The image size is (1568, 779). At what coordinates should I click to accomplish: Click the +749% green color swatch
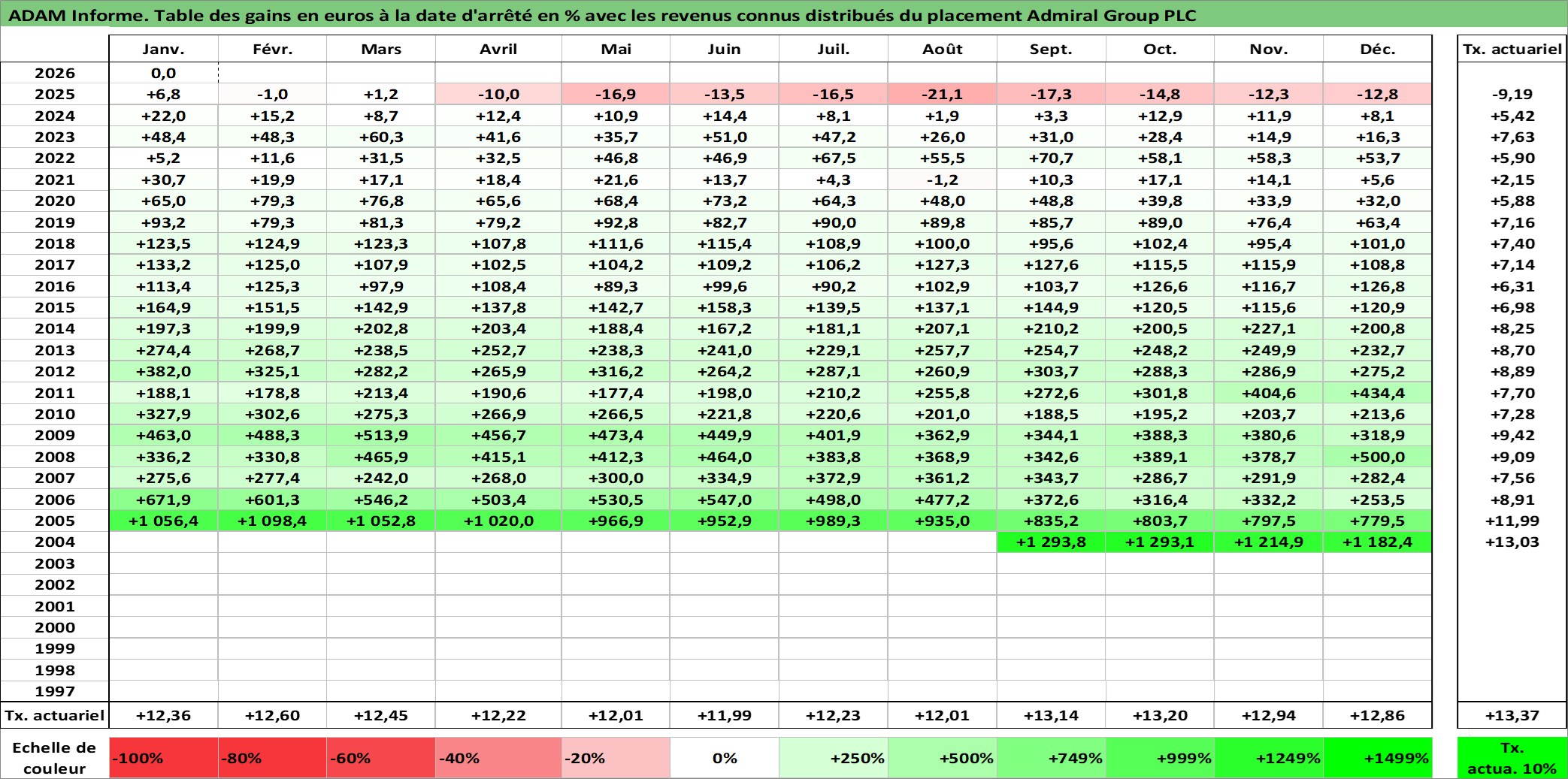tap(1051, 758)
